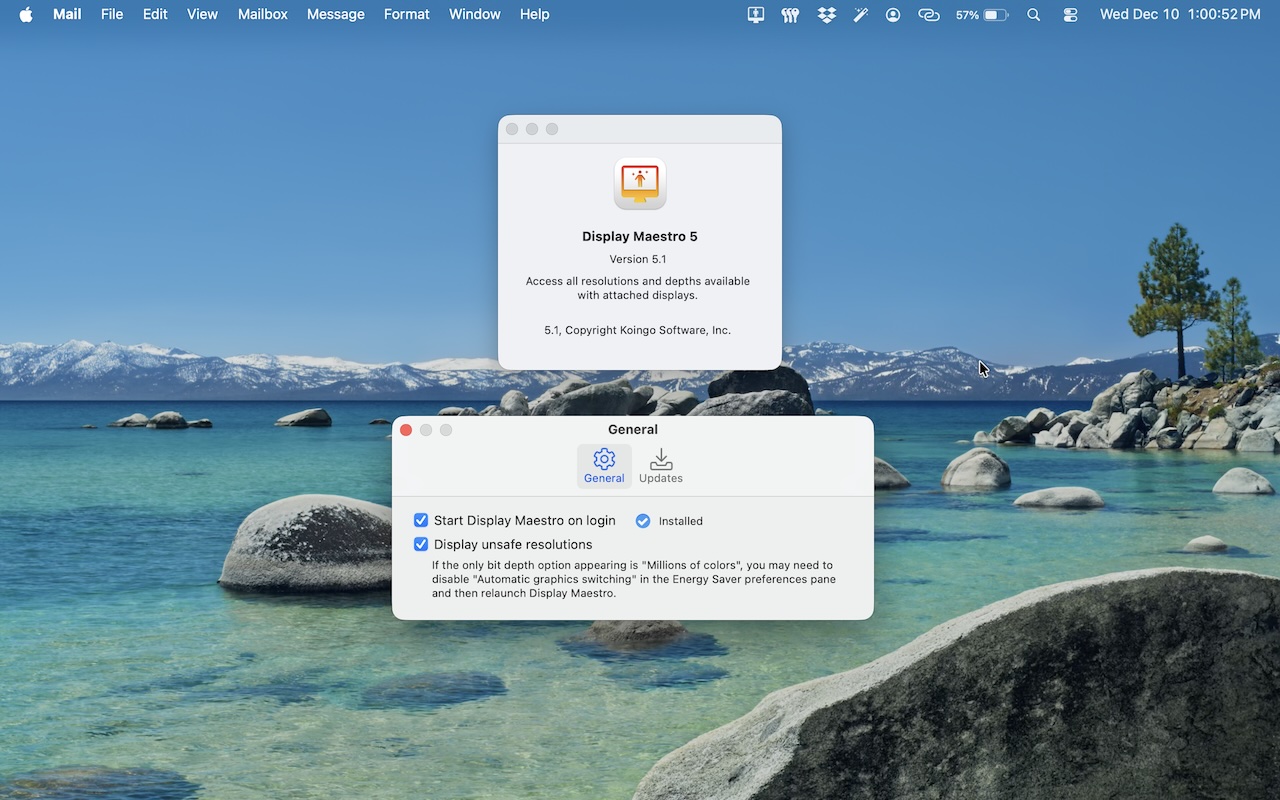Click the magic wand menu bar icon

click(x=860, y=15)
